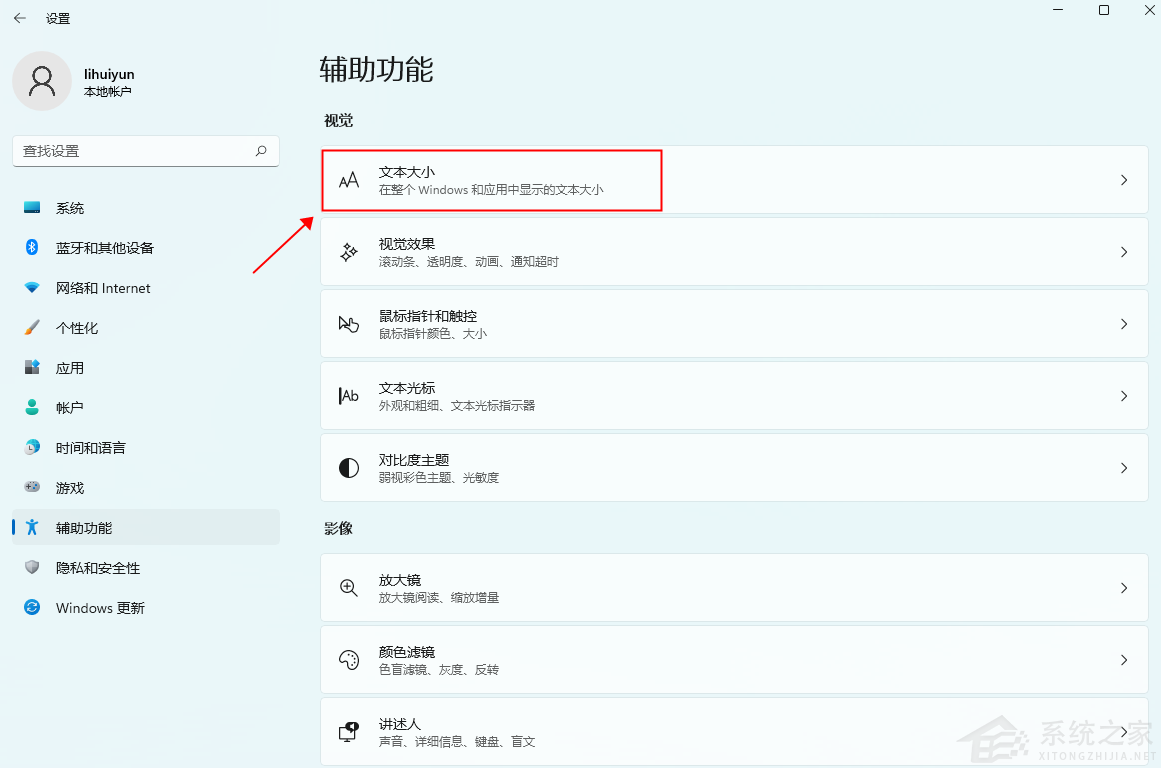Viewport: 1161px width, 768px height.
Task: Open the 鼠标指针和触控 setting title
Action: click(428, 315)
